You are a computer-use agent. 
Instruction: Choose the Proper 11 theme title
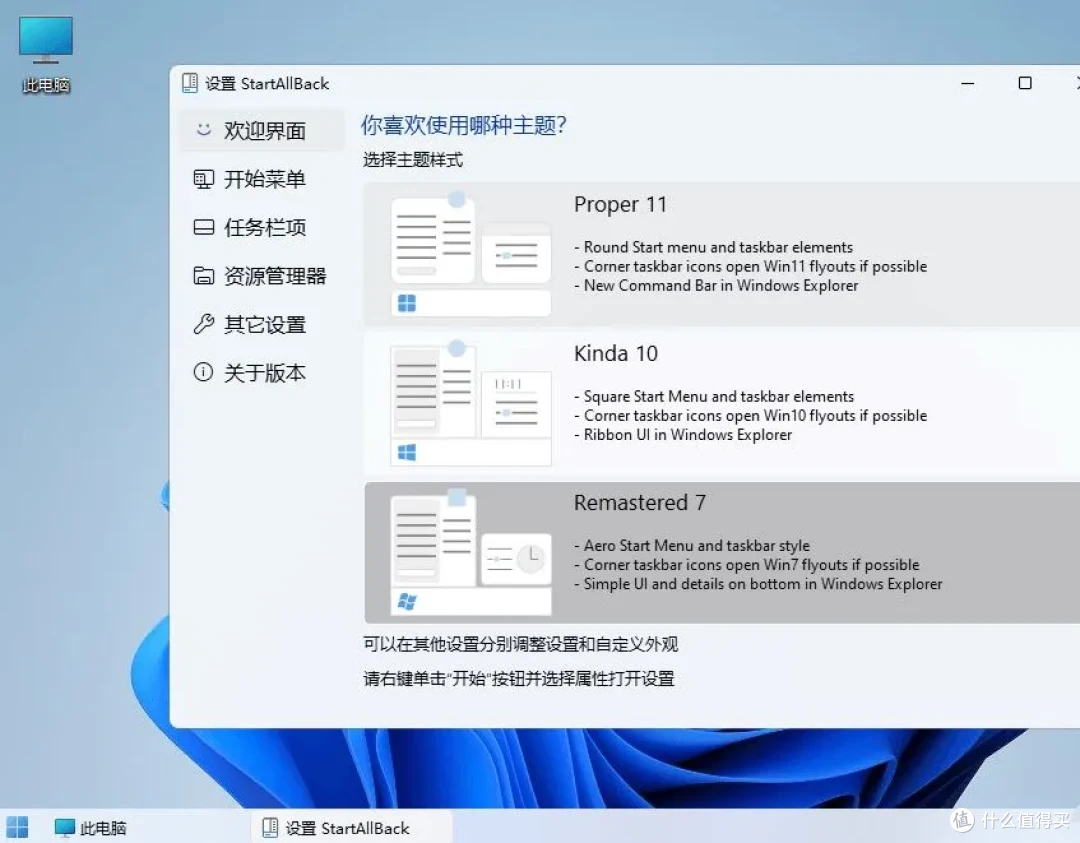[x=620, y=205]
